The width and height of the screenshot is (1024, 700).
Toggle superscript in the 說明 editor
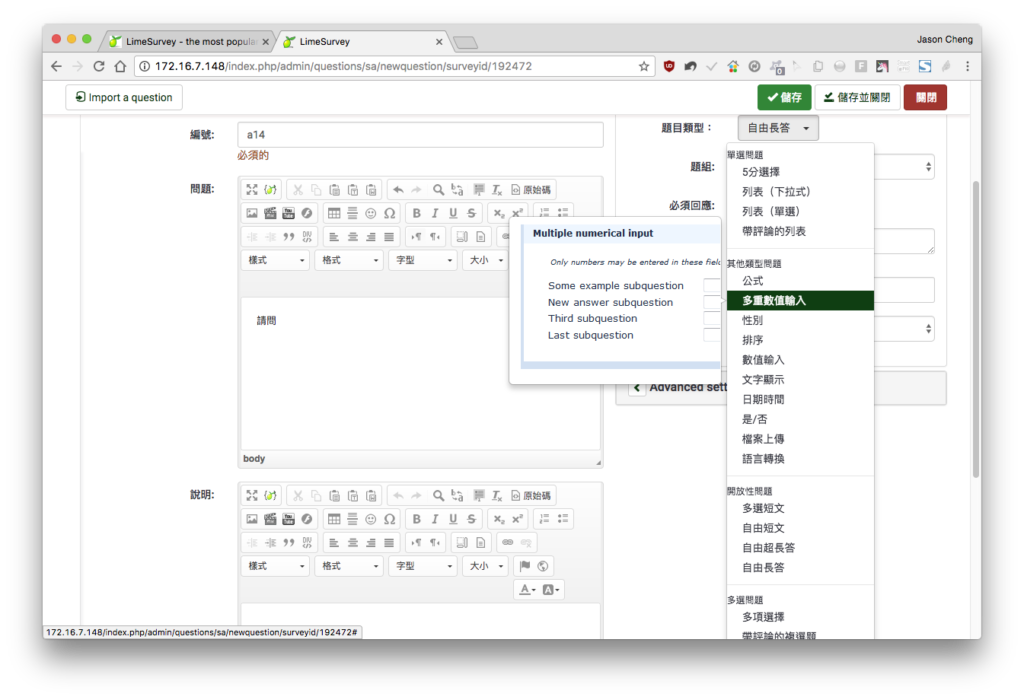(517, 519)
